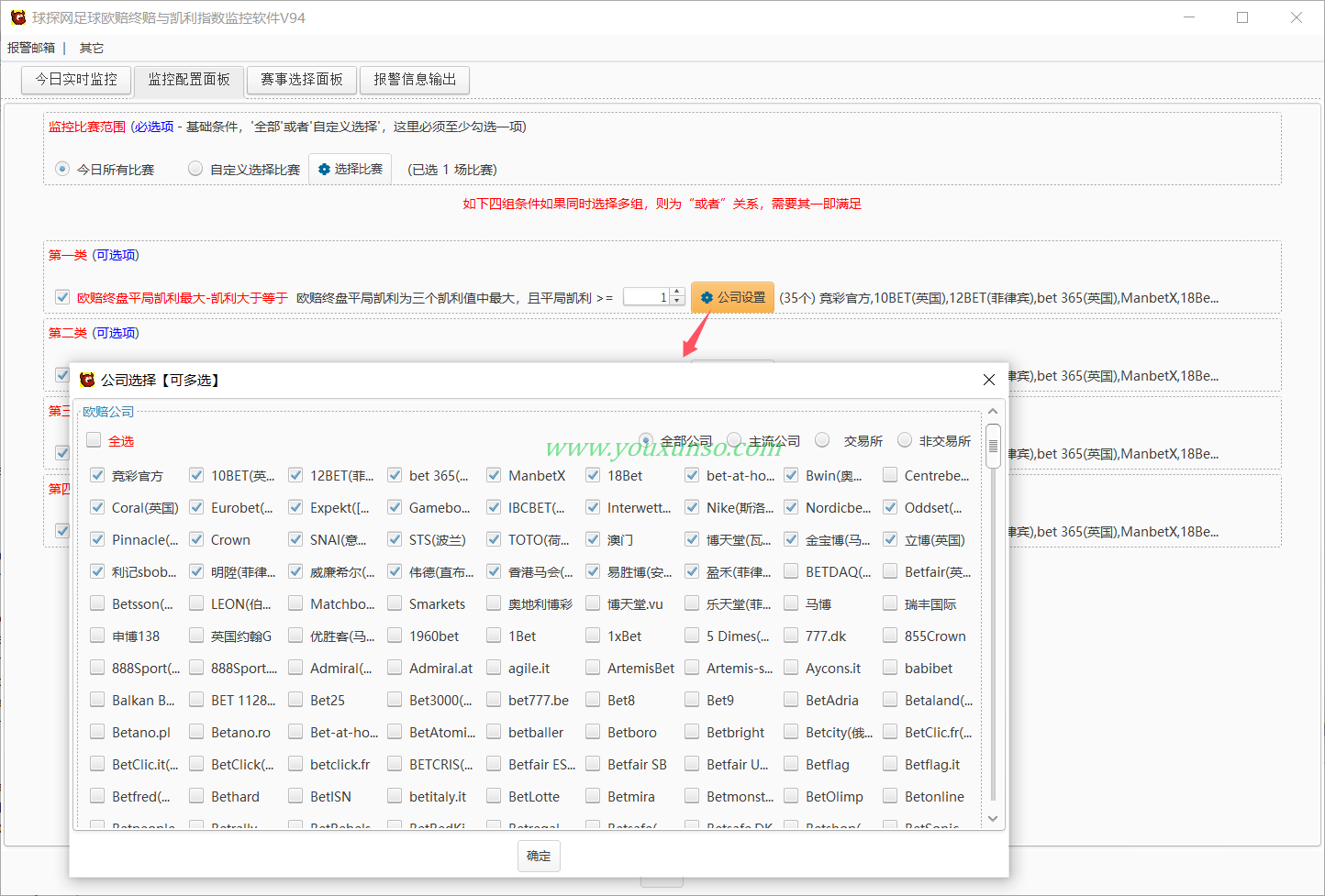Uncheck the Coral(英国) company
This screenshot has width=1325, height=896.
97,507
